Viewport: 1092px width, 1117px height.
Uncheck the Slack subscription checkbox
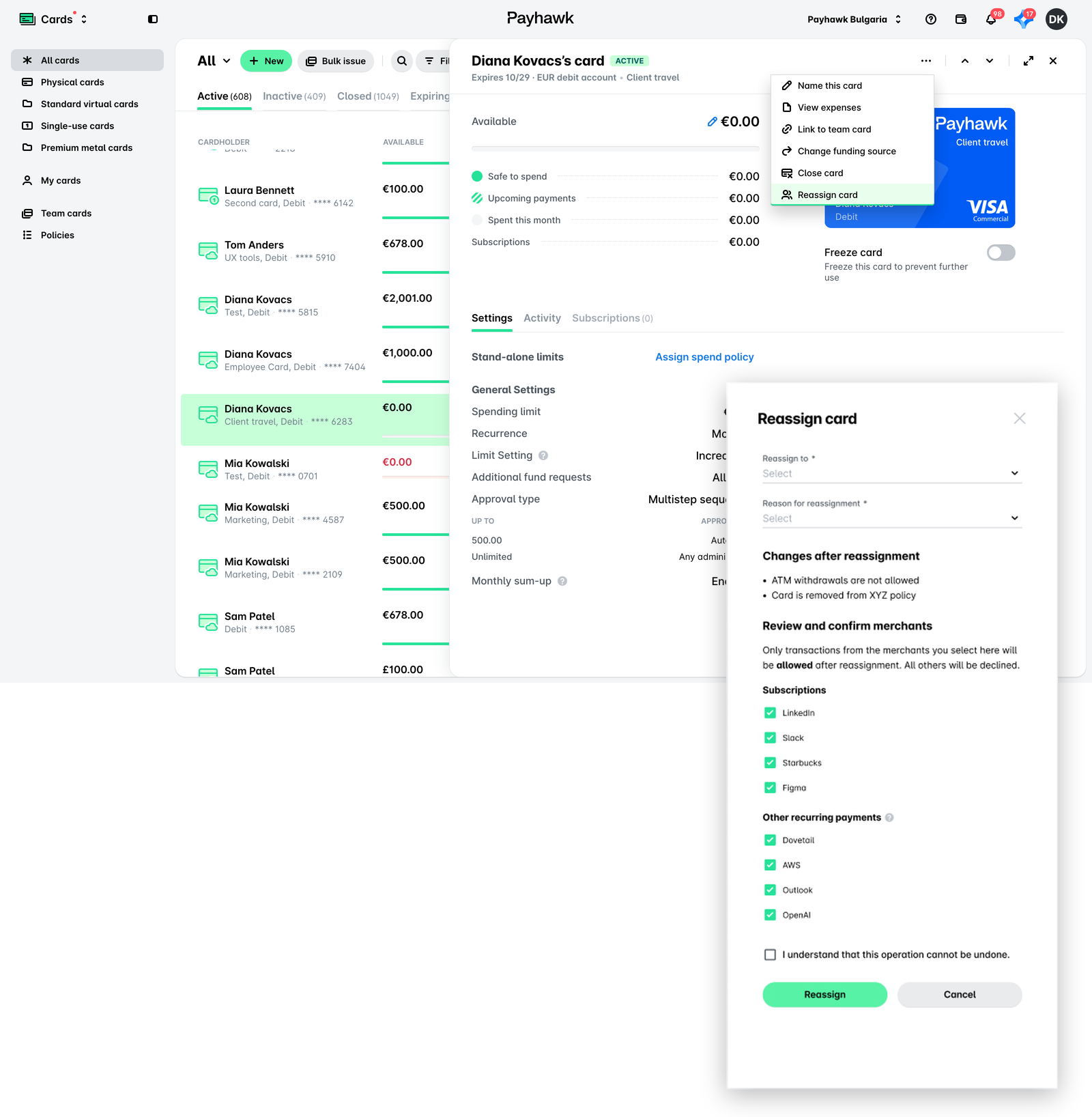pos(770,738)
